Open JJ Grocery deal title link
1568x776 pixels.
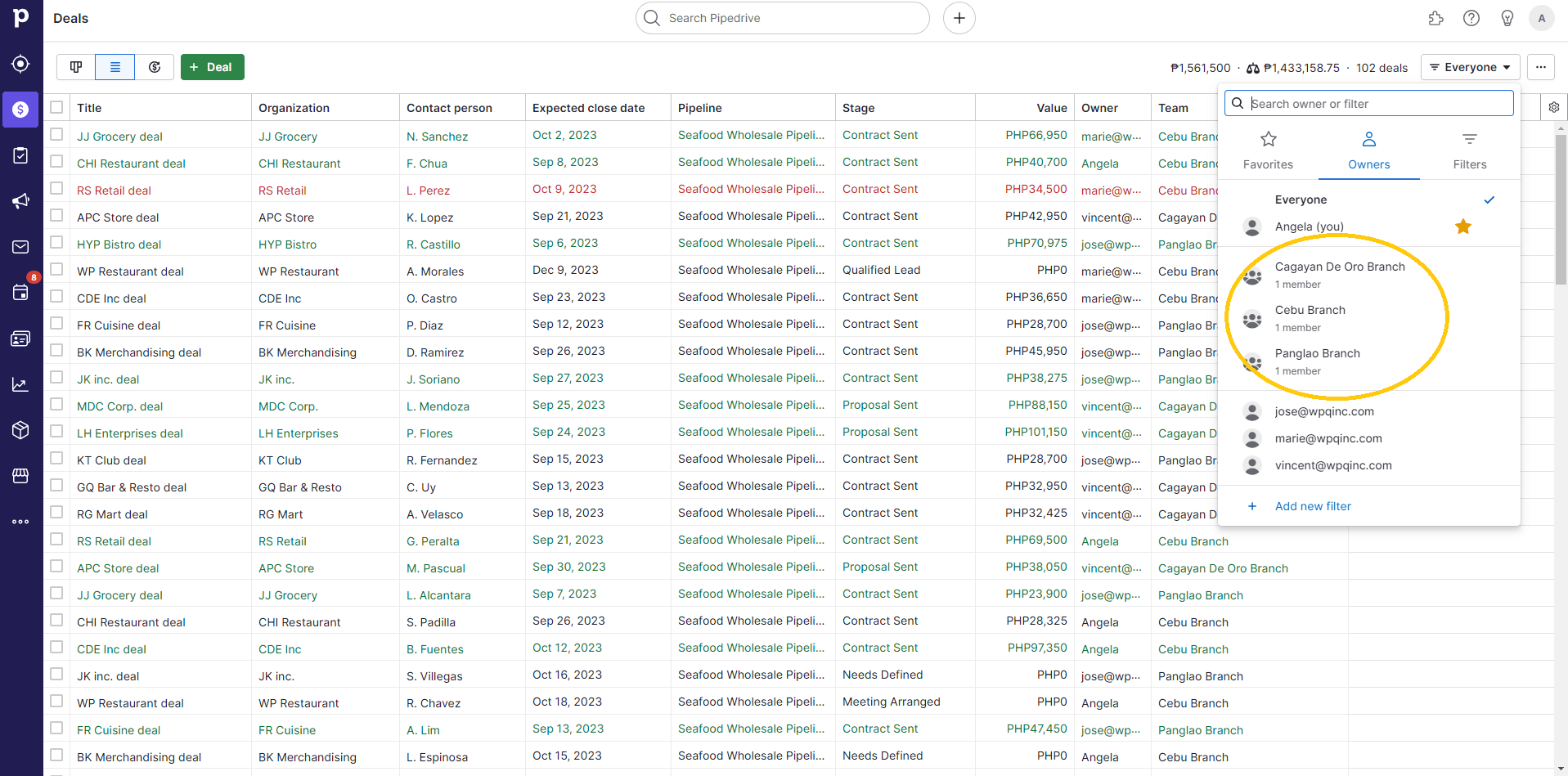(119, 137)
